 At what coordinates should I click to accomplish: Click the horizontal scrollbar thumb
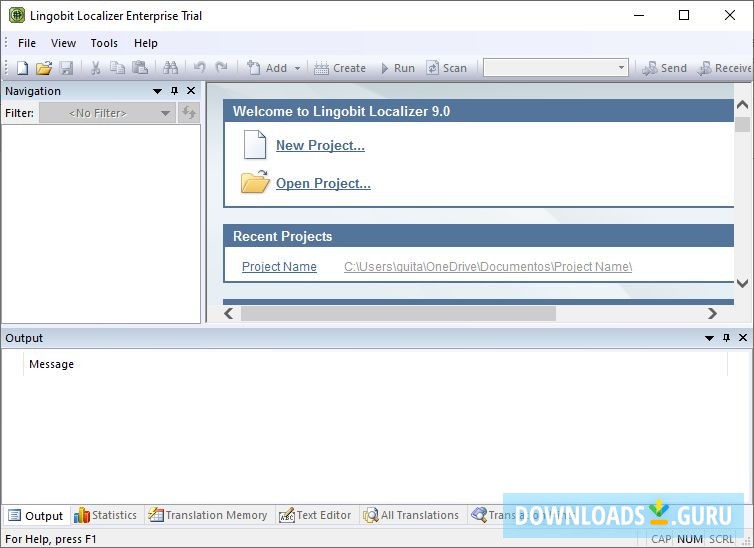click(x=398, y=313)
